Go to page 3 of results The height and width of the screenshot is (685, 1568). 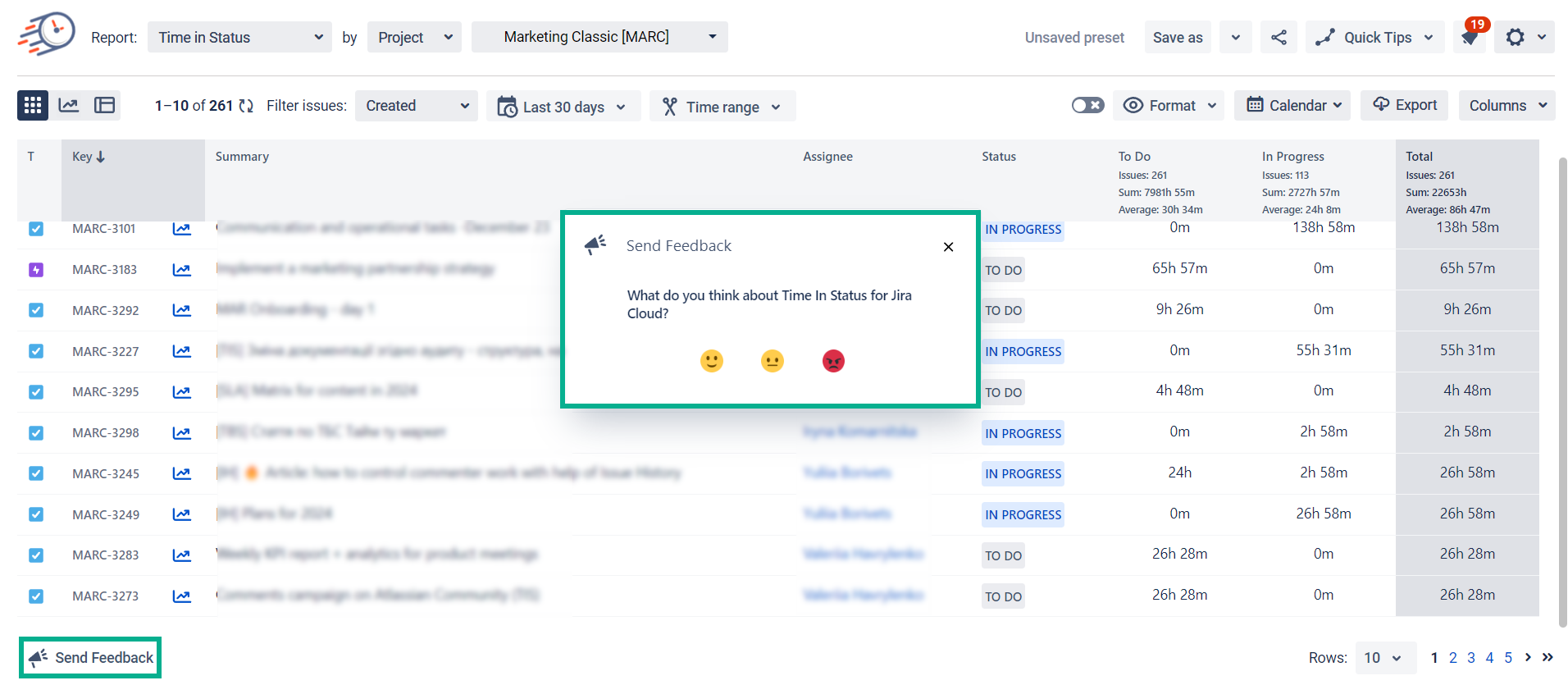click(x=1471, y=658)
